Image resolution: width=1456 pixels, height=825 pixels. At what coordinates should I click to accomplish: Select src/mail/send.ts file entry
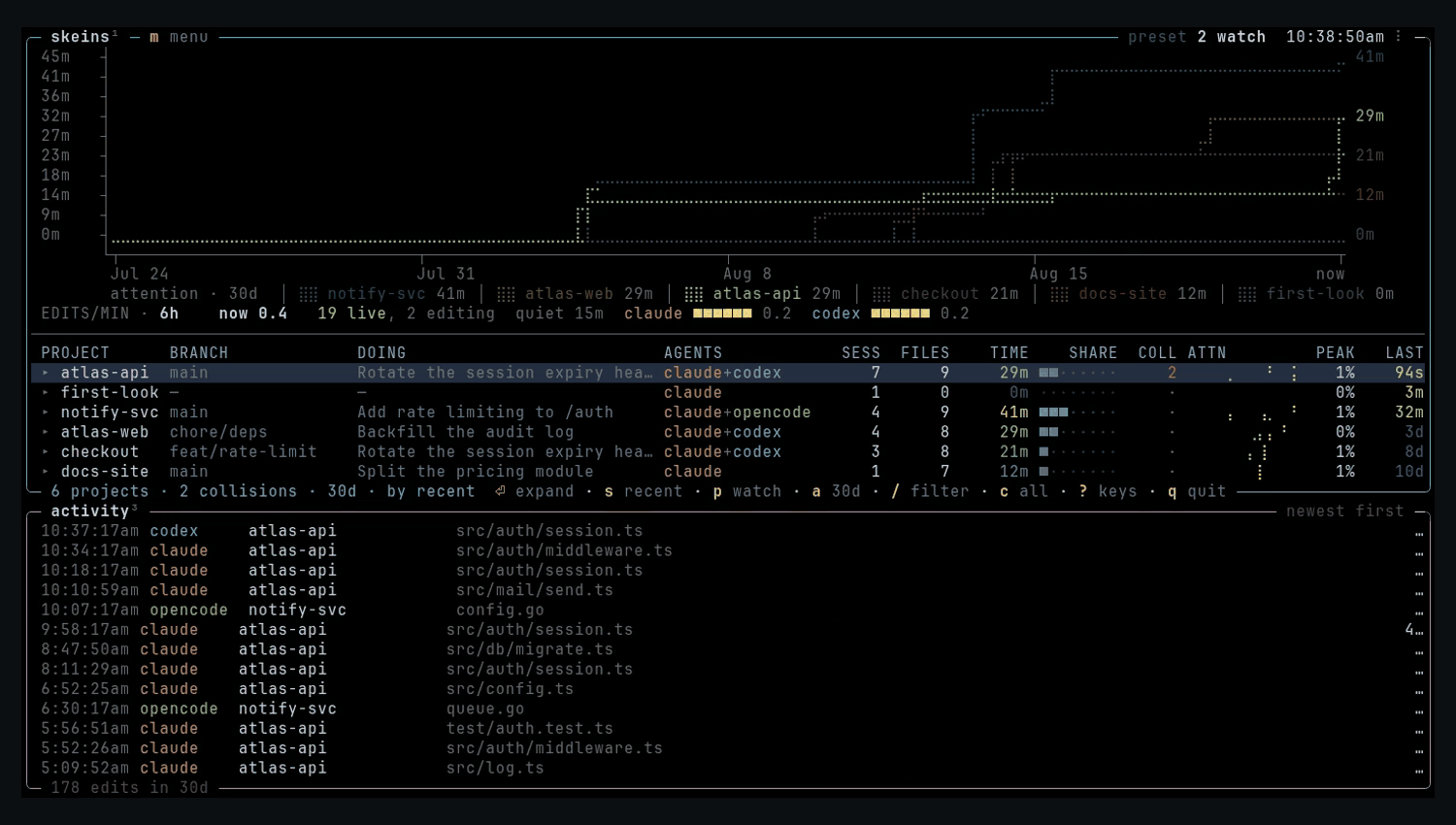[x=535, y=590]
